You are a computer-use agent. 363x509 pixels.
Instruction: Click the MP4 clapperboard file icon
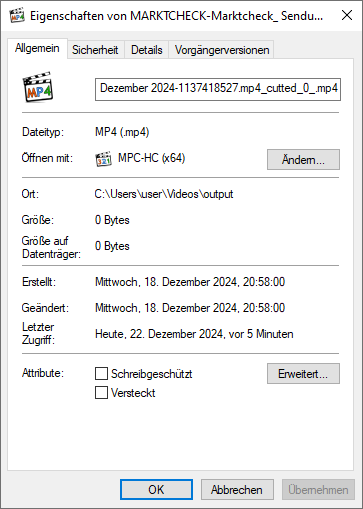(38, 87)
